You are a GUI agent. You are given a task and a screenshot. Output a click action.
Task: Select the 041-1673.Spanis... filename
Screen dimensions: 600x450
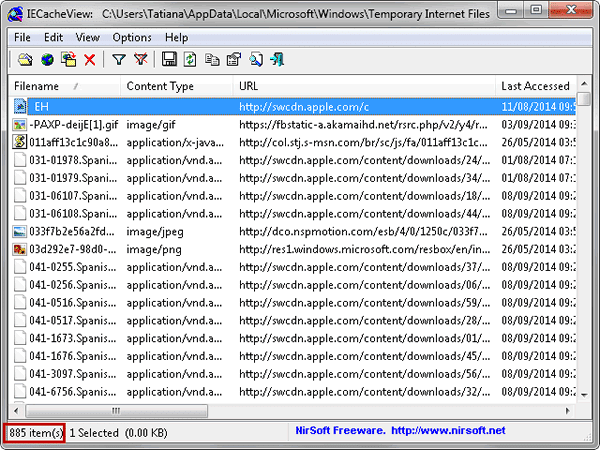[73, 338]
